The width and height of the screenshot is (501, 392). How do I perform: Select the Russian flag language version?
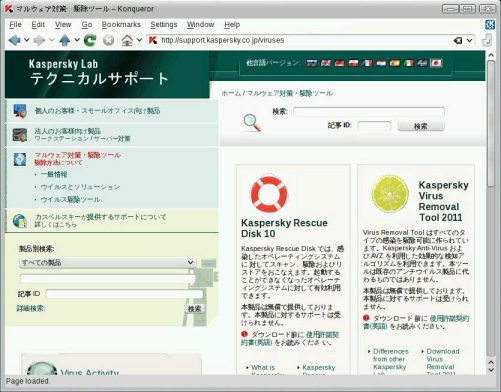click(312, 63)
